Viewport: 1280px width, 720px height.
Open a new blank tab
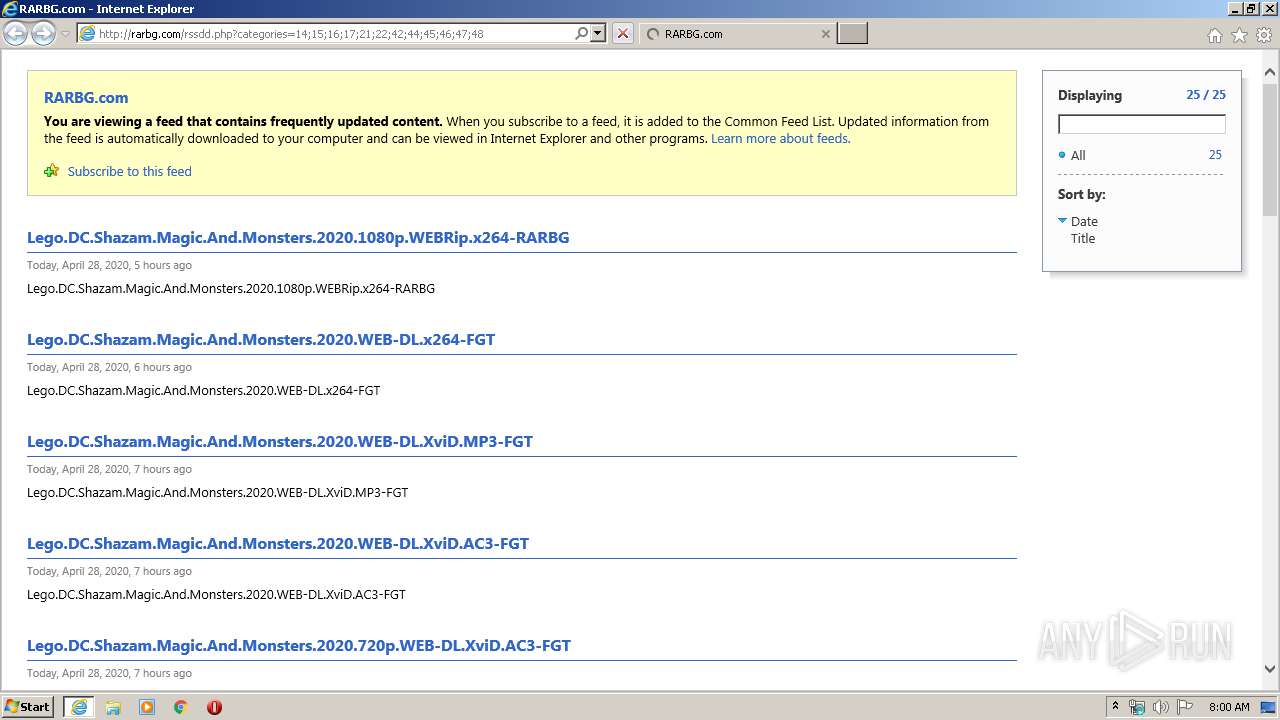pos(852,34)
